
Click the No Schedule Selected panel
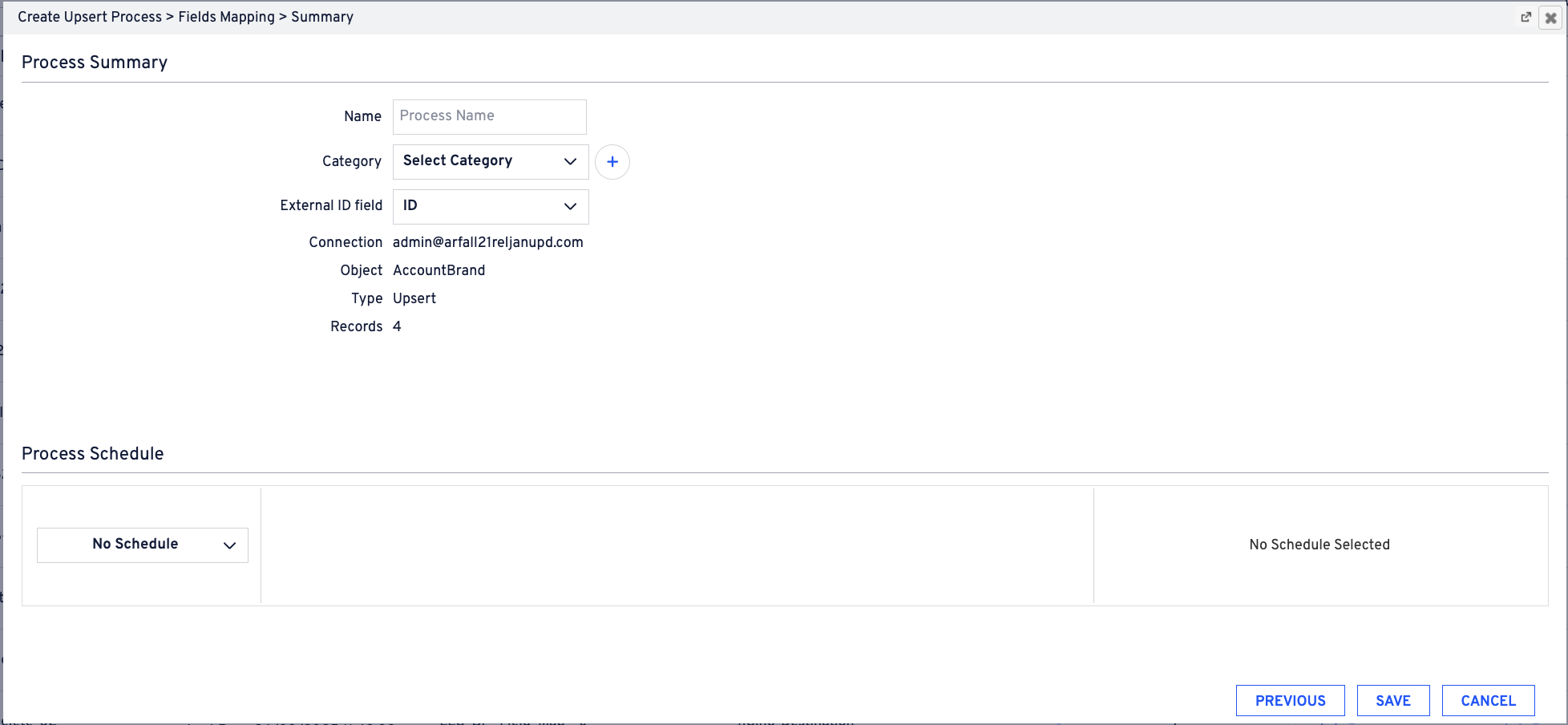point(1319,545)
